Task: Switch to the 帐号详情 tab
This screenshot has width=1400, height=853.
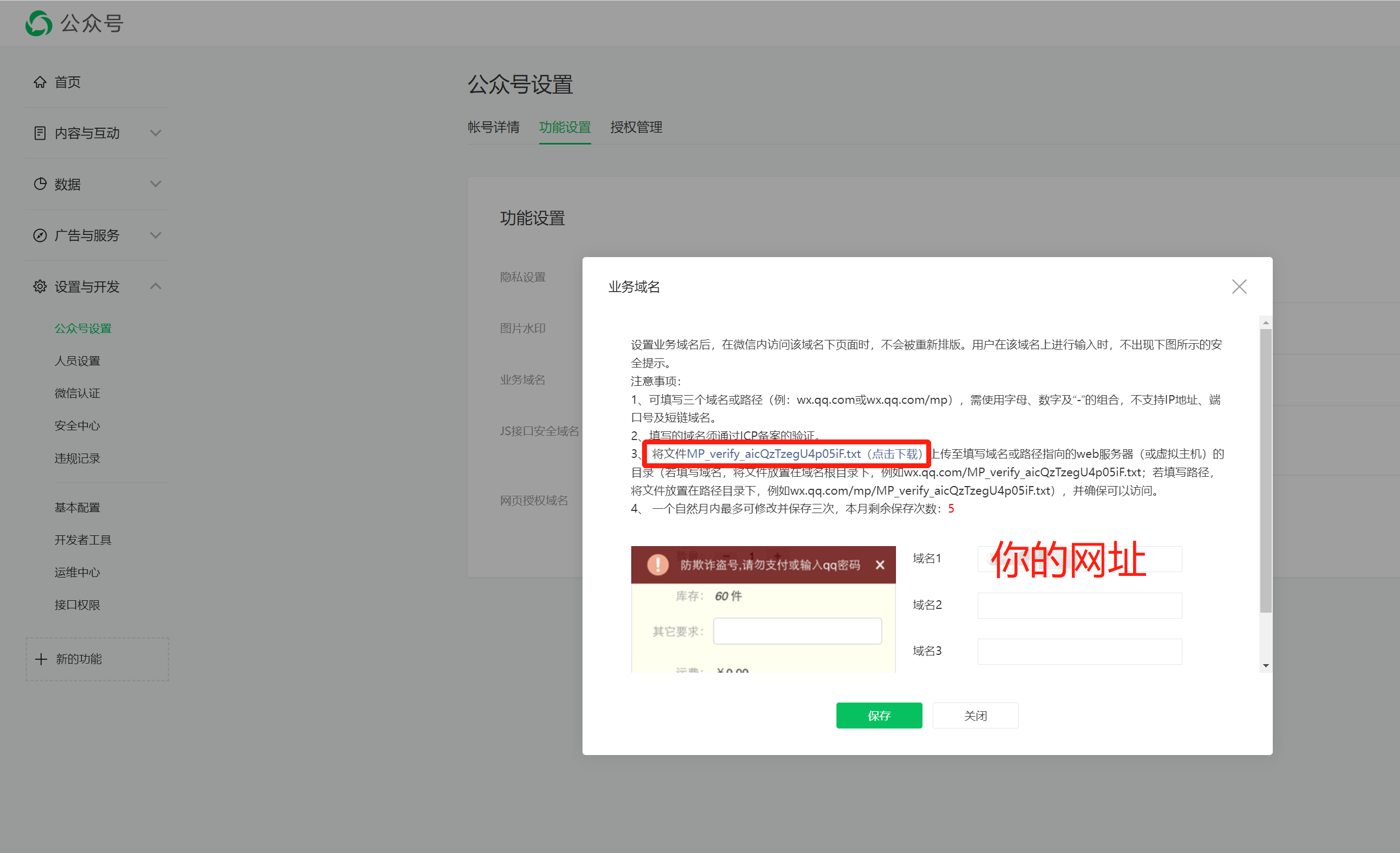Action: pyautogui.click(x=493, y=127)
